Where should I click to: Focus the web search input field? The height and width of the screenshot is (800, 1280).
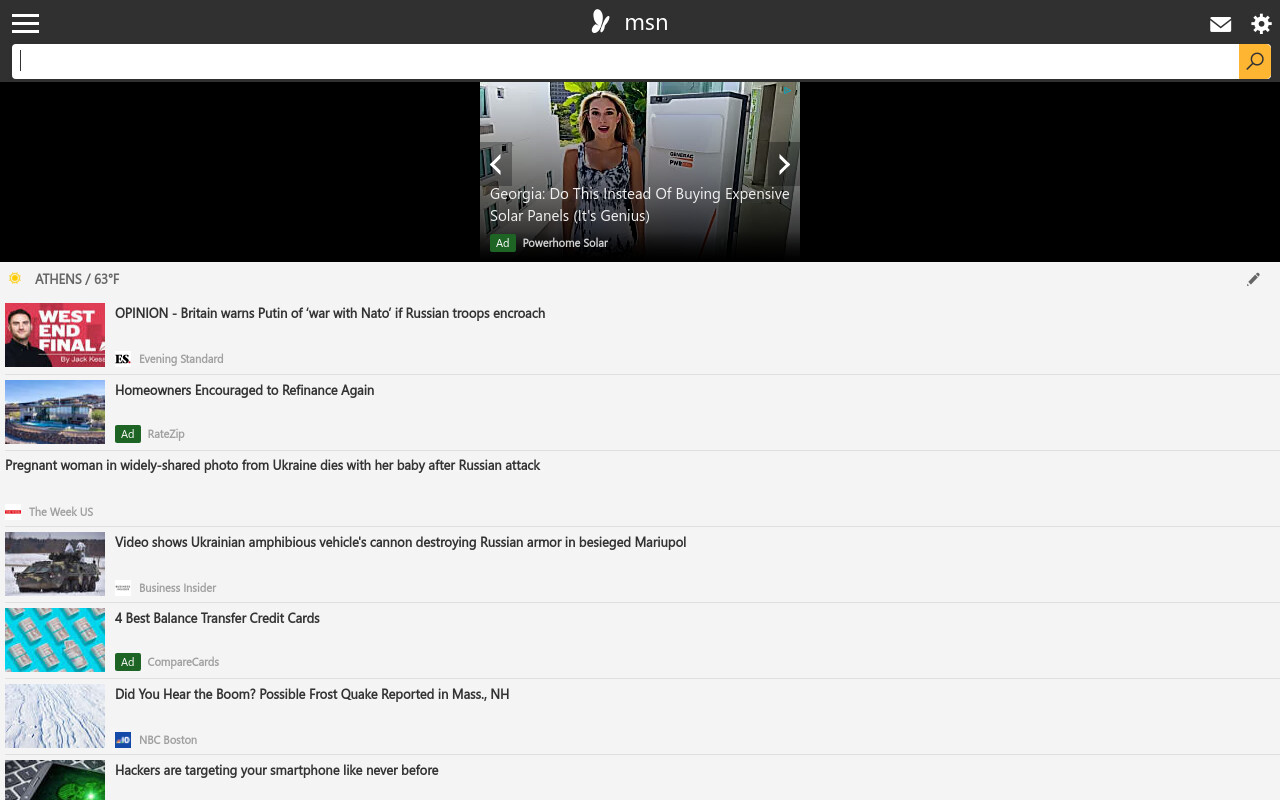tap(625, 61)
